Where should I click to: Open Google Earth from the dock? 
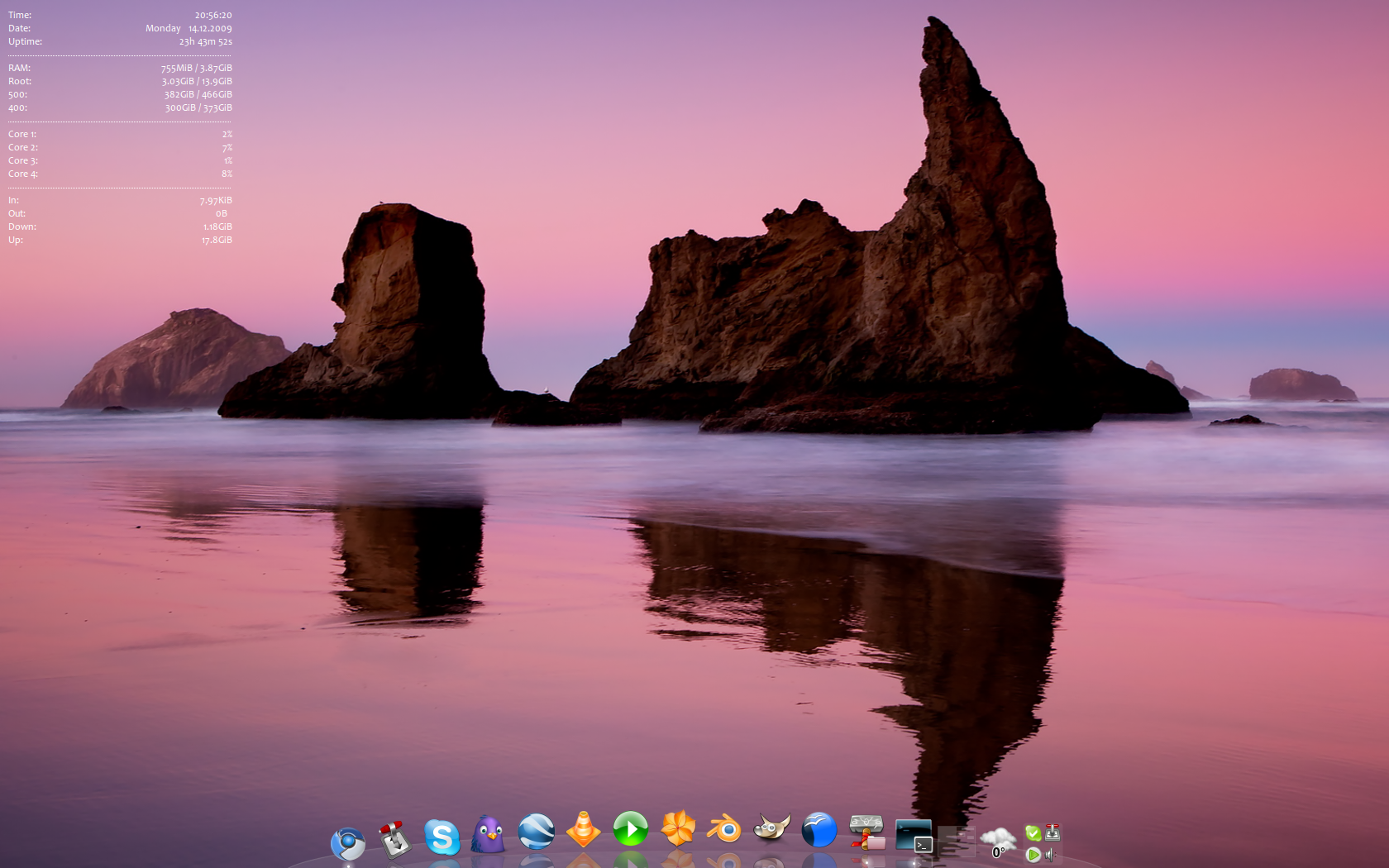coord(536,832)
